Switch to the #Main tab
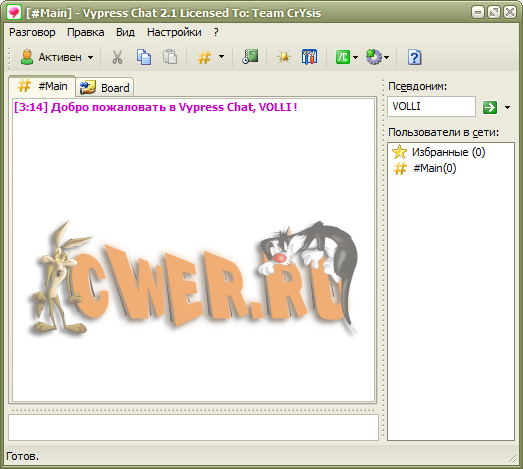This screenshot has height=469, width=523. 43,86
